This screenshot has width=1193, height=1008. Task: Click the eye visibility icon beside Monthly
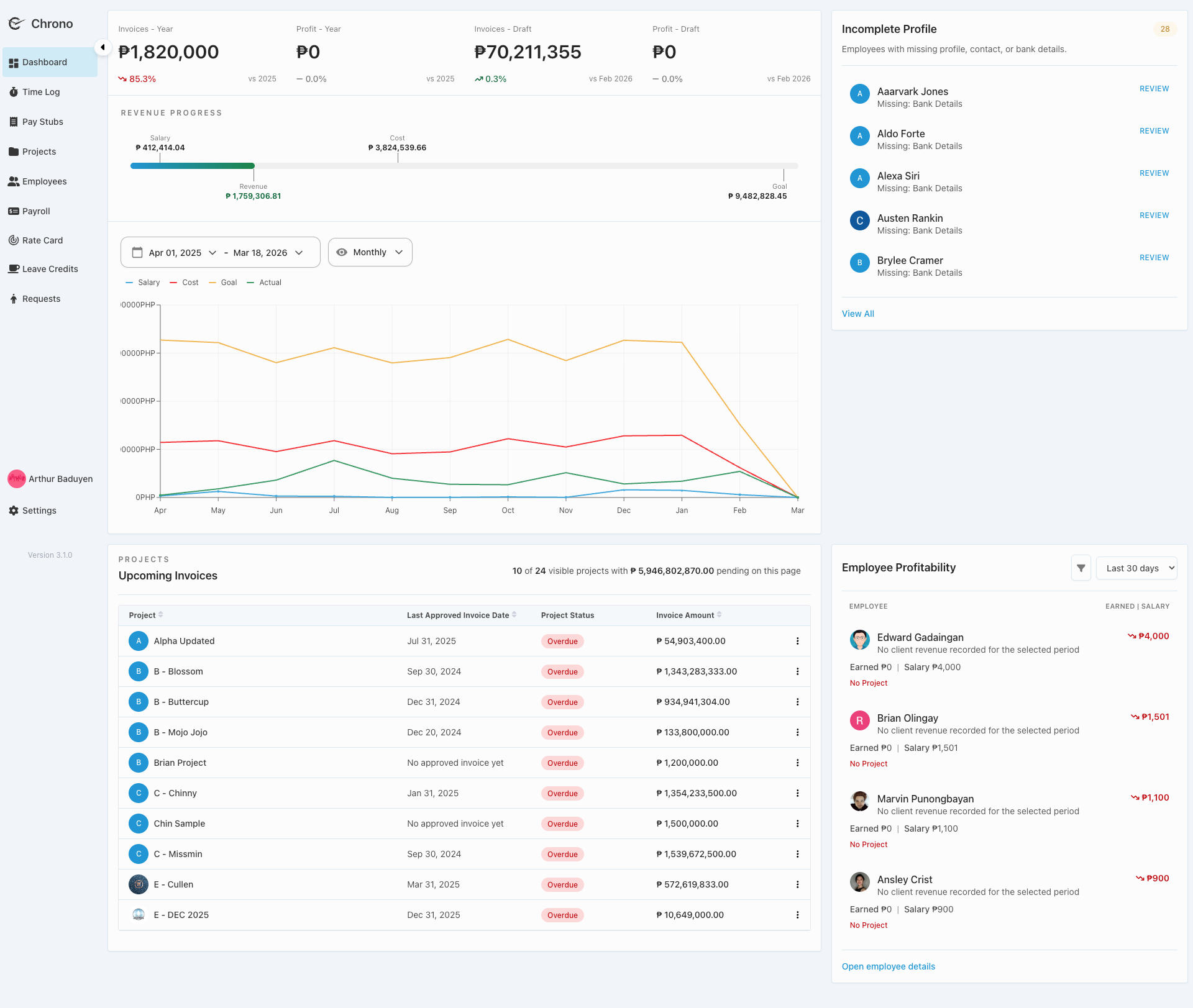click(342, 252)
